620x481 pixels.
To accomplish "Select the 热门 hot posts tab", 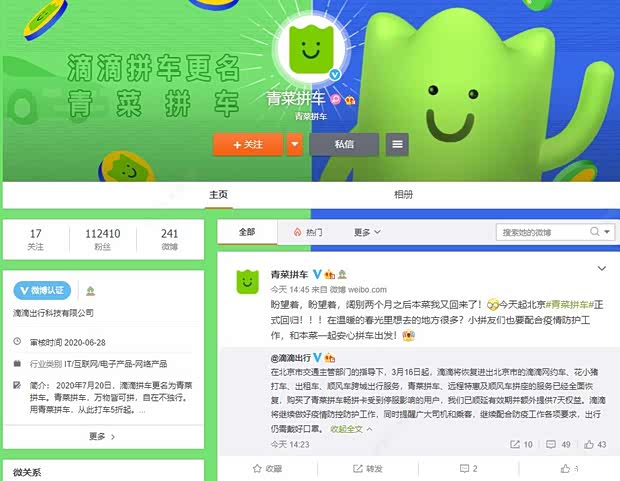I will tap(308, 232).
